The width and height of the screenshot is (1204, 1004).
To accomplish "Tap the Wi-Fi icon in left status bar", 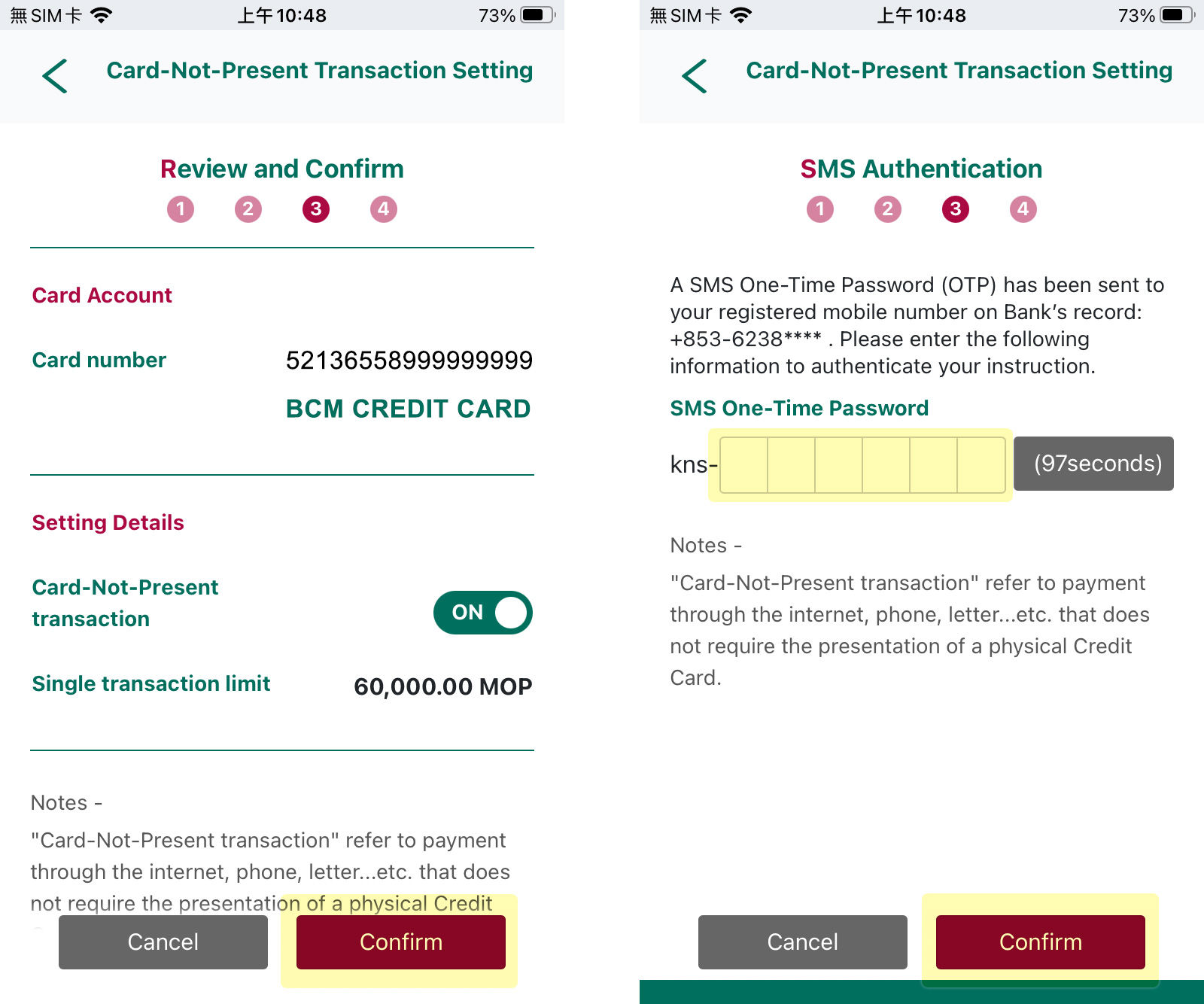I will (101, 15).
